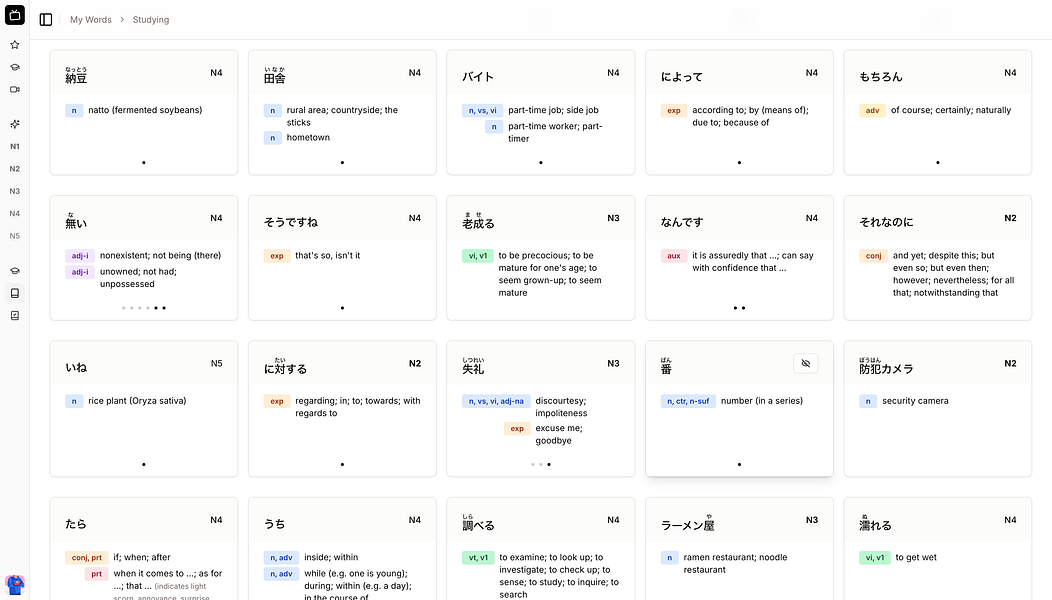Click the 'vt, v1' tag on 調べる card
This screenshot has height=600, width=1052.
pos(478,558)
